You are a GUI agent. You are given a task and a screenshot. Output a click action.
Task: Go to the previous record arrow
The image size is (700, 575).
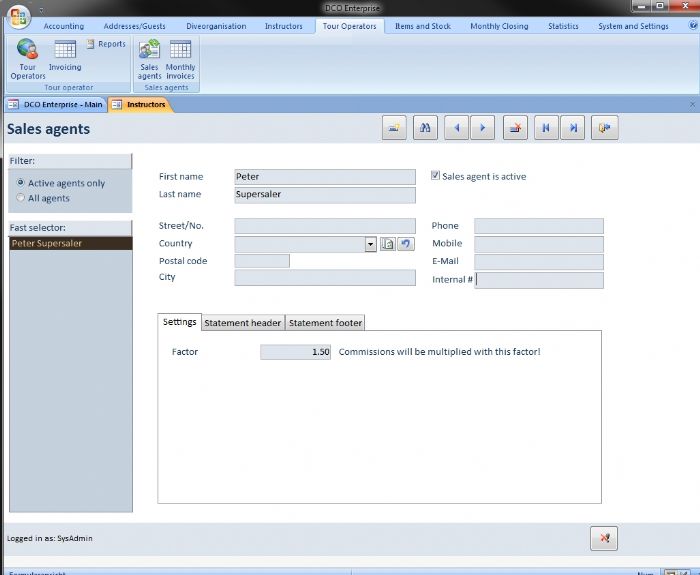coord(456,128)
